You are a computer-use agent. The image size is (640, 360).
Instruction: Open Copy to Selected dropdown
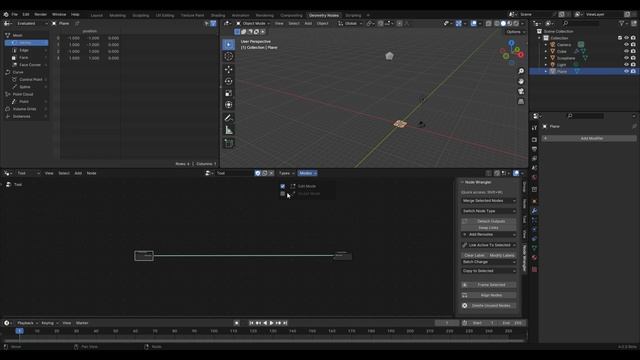point(489,271)
